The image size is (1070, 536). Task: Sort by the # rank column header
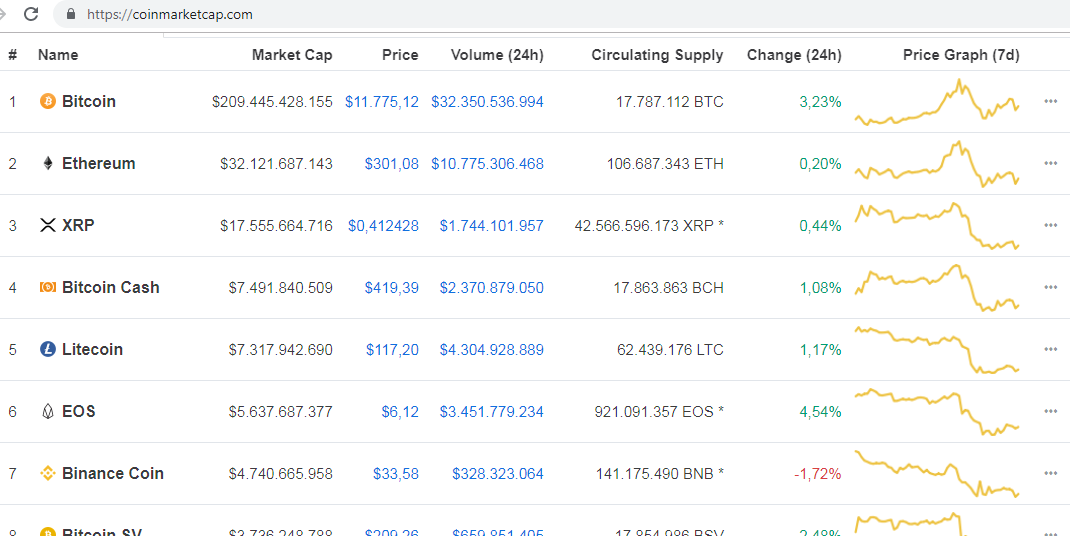pyautogui.click(x=12, y=55)
